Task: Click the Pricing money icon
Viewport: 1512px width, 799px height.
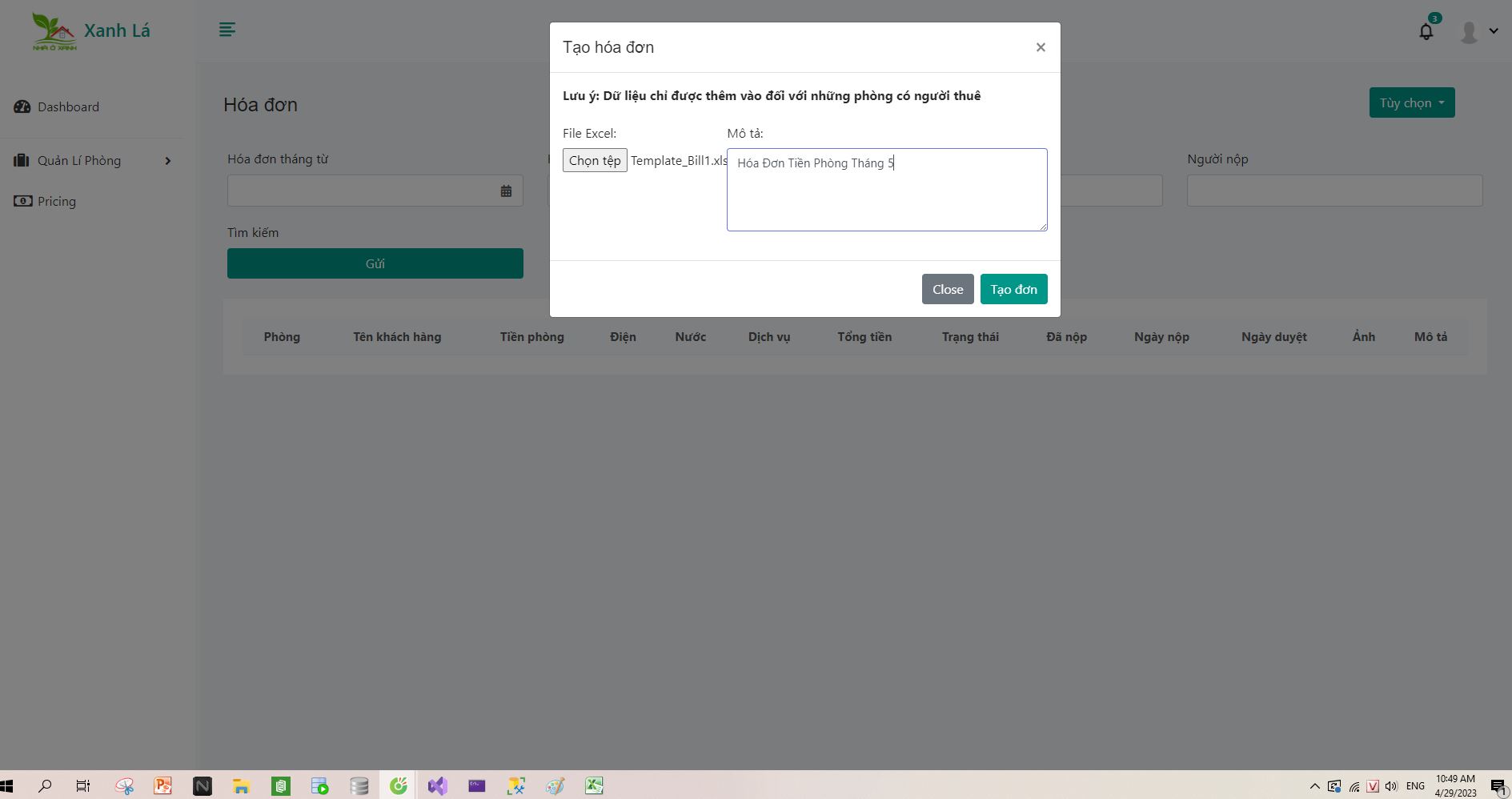Action: tap(22, 201)
